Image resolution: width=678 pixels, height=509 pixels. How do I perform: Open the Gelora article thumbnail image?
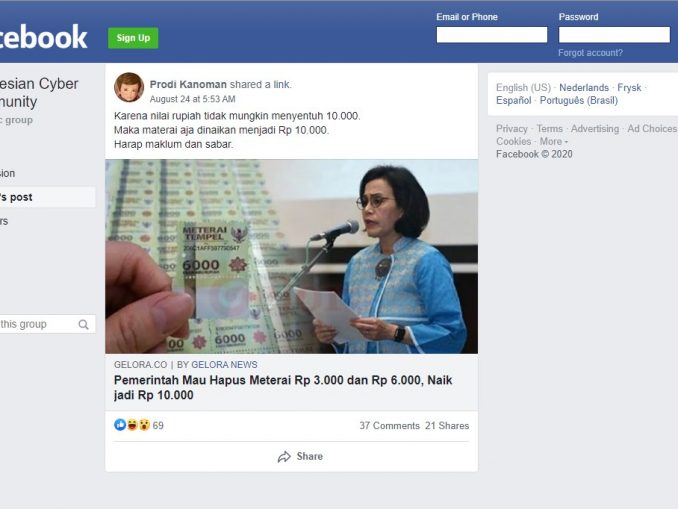pos(291,256)
